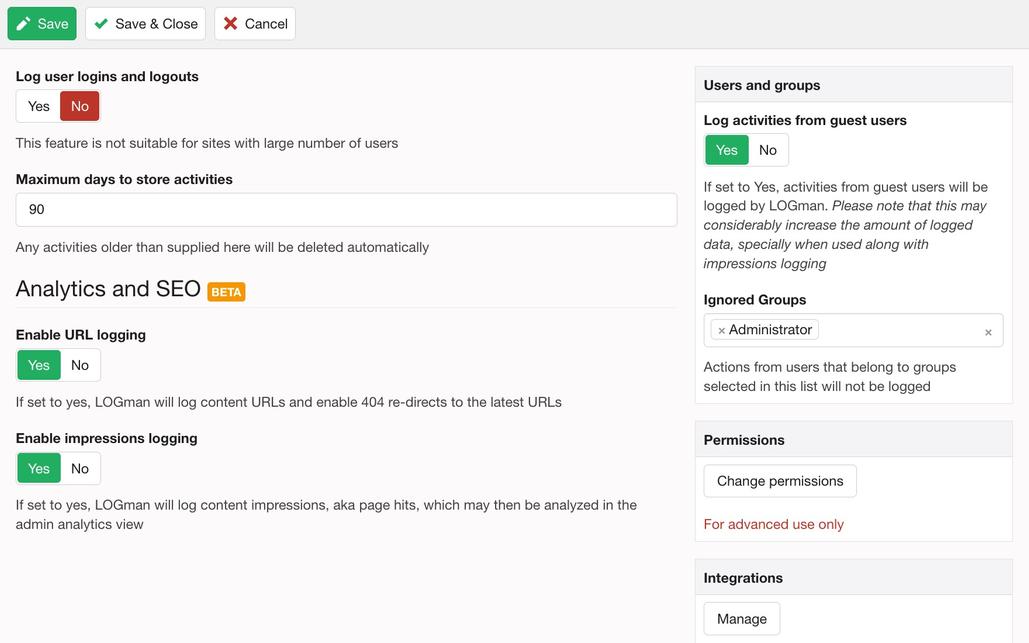Viewport: 1029px width, 643px height.
Task: Choose Yes for Enable impressions logging
Action: 39,468
